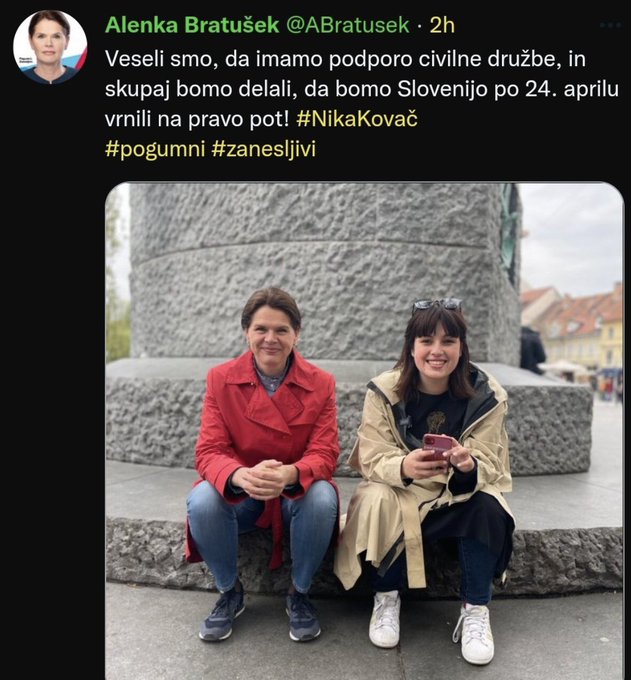The width and height of the screenshot is (631, 680).
Task: Click the navy blue sneakers in the photo
Action: 260,615
